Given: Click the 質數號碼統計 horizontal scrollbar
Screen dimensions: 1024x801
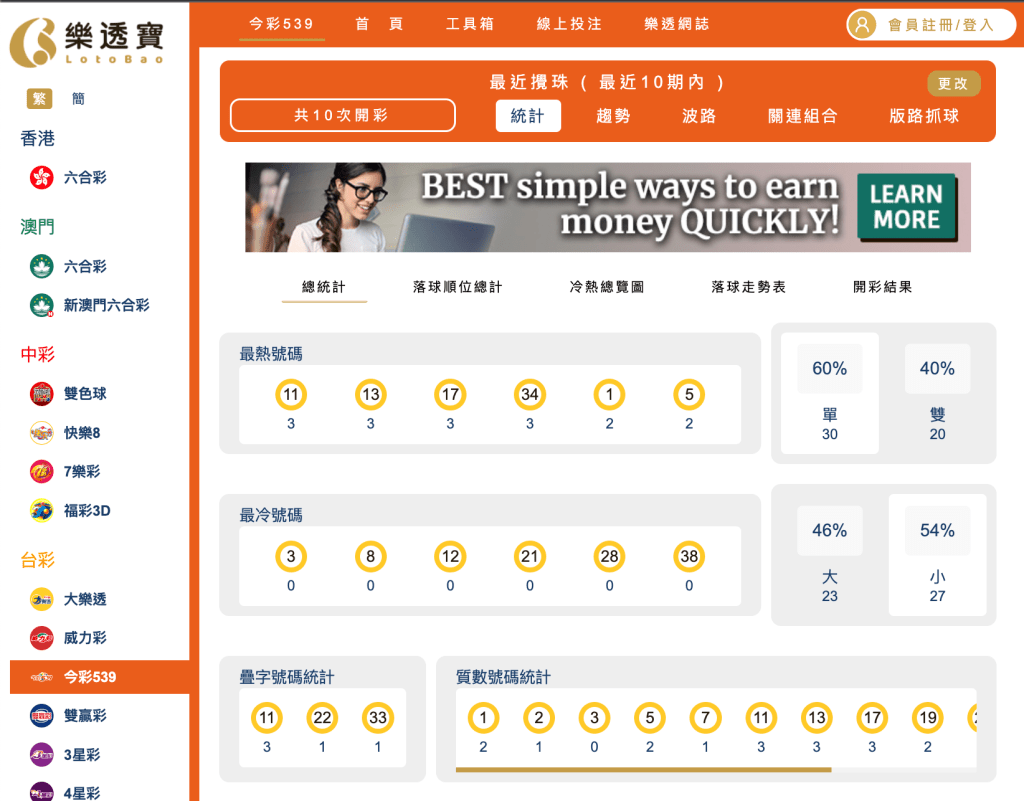Looking at the screenshot, I should [643, 769].
